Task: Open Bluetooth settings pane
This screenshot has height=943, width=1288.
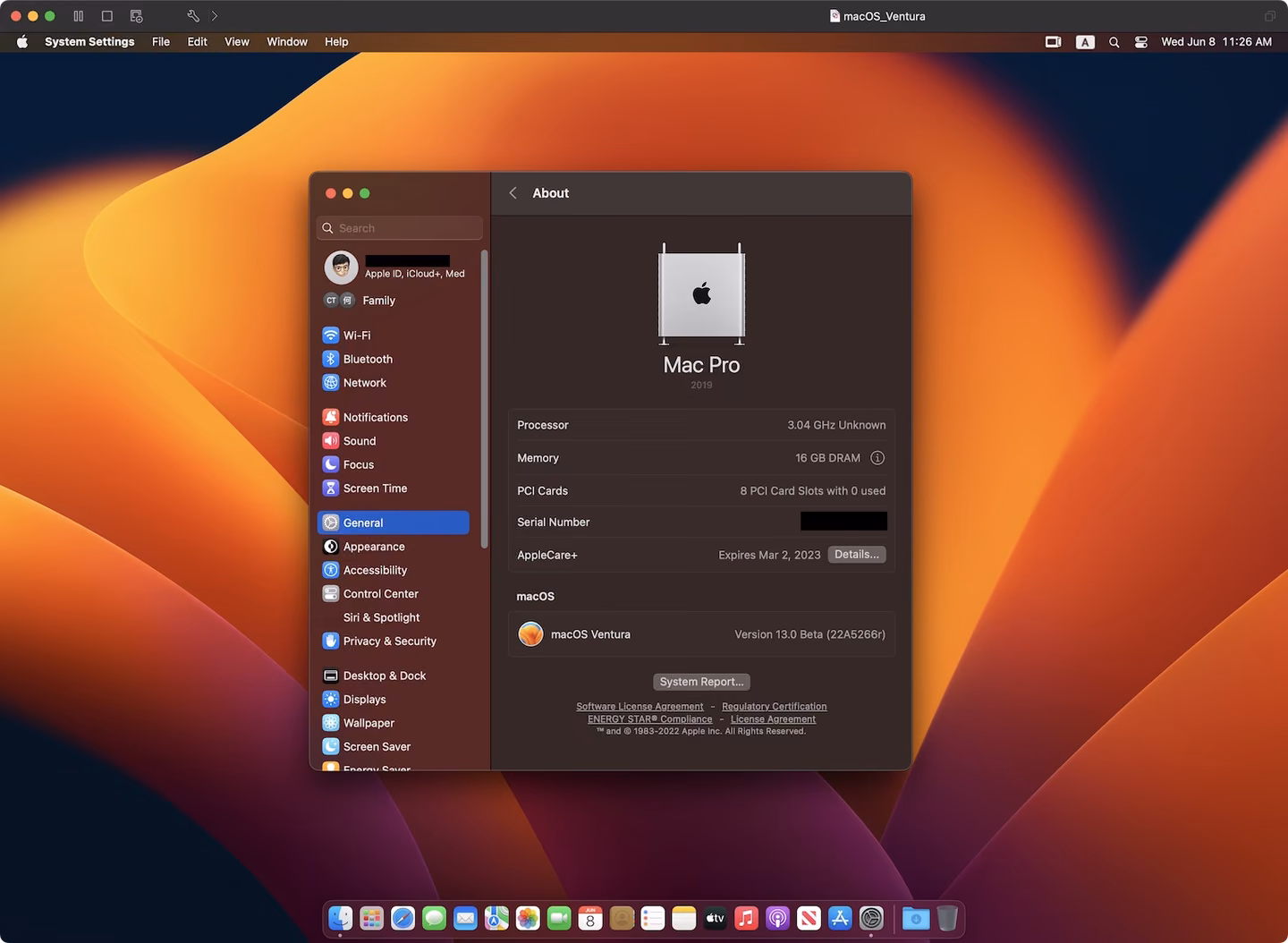Action: [394, 359]
